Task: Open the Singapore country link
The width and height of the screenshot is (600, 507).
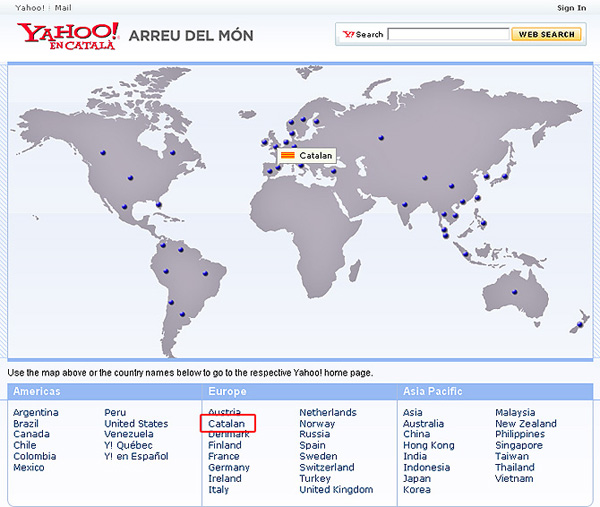Action: [519, 445]
